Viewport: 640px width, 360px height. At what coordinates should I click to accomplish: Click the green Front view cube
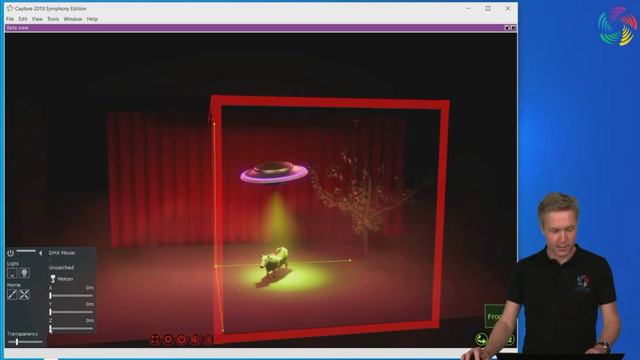click(494, 316)
